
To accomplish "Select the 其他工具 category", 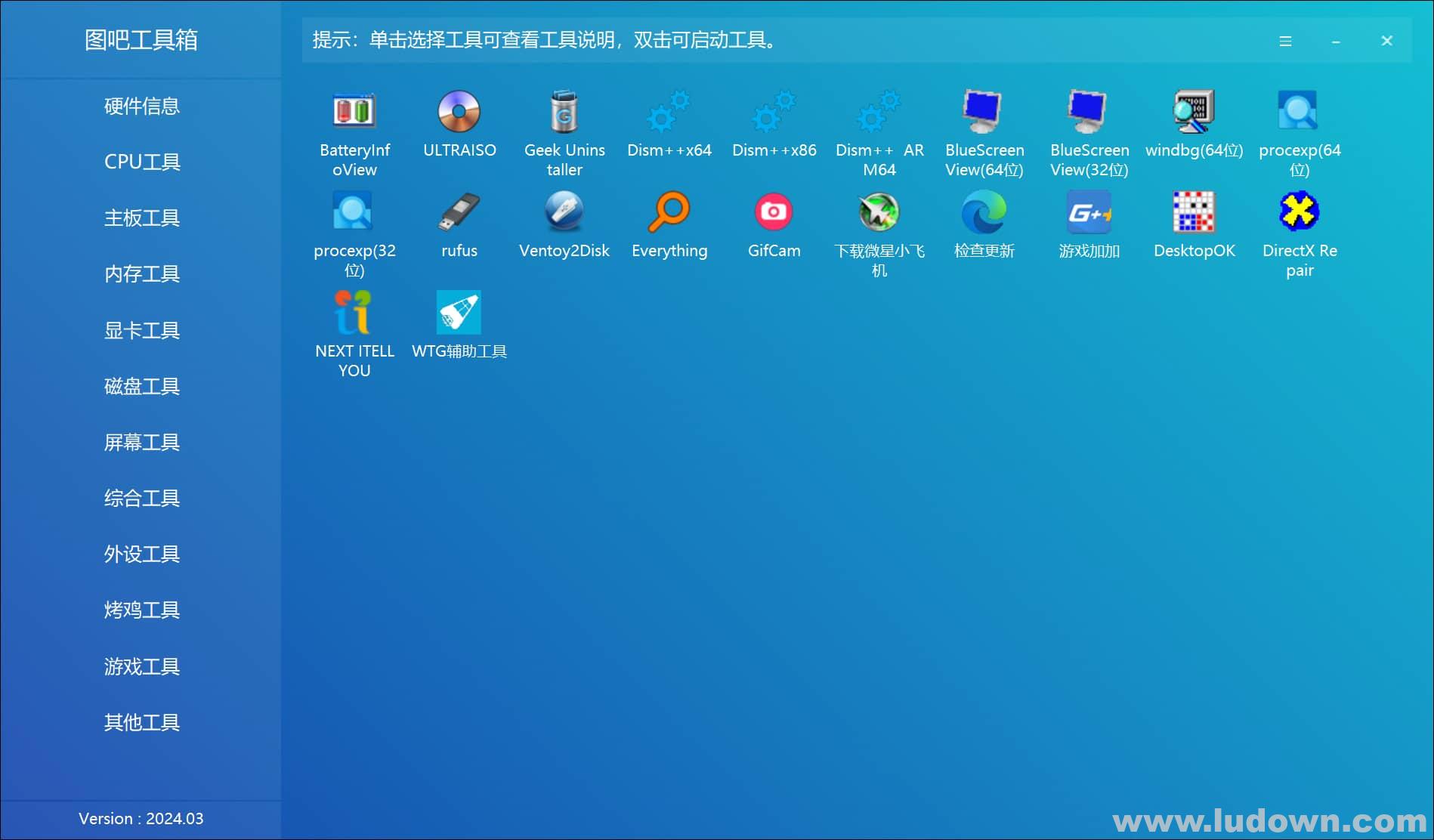I will pyautogui.click(x=141, y=722).
